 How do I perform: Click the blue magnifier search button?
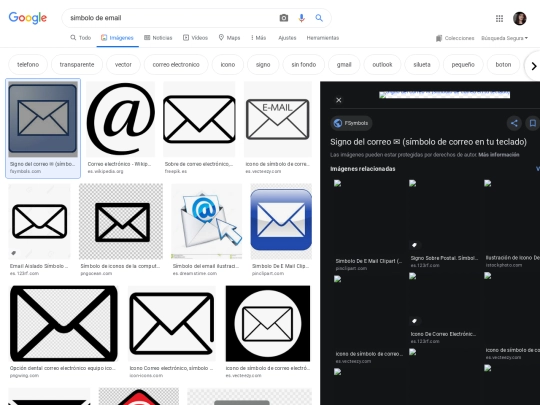click(319, 18)
